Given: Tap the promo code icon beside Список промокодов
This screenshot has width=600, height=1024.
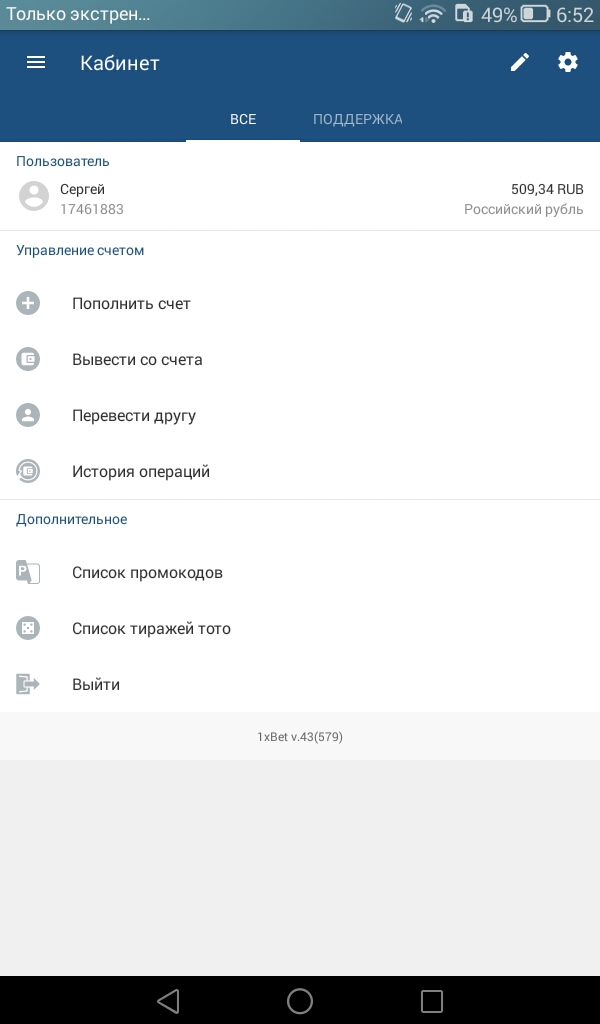Looking at the screenshot, I should [28, 572].
